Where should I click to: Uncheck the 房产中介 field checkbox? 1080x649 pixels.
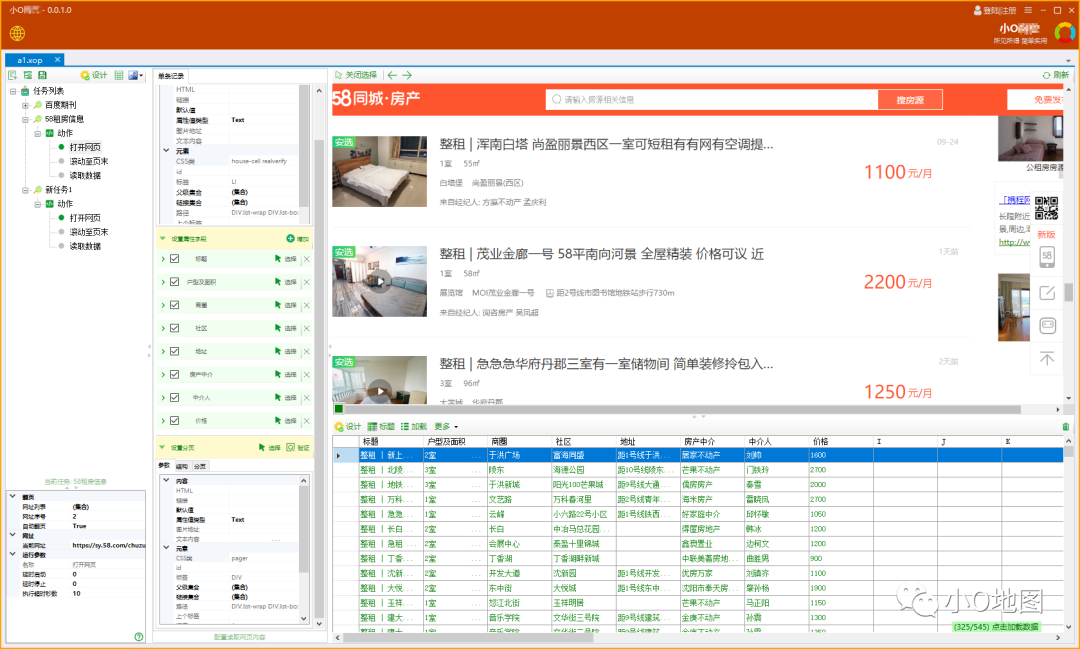[175, 374]
